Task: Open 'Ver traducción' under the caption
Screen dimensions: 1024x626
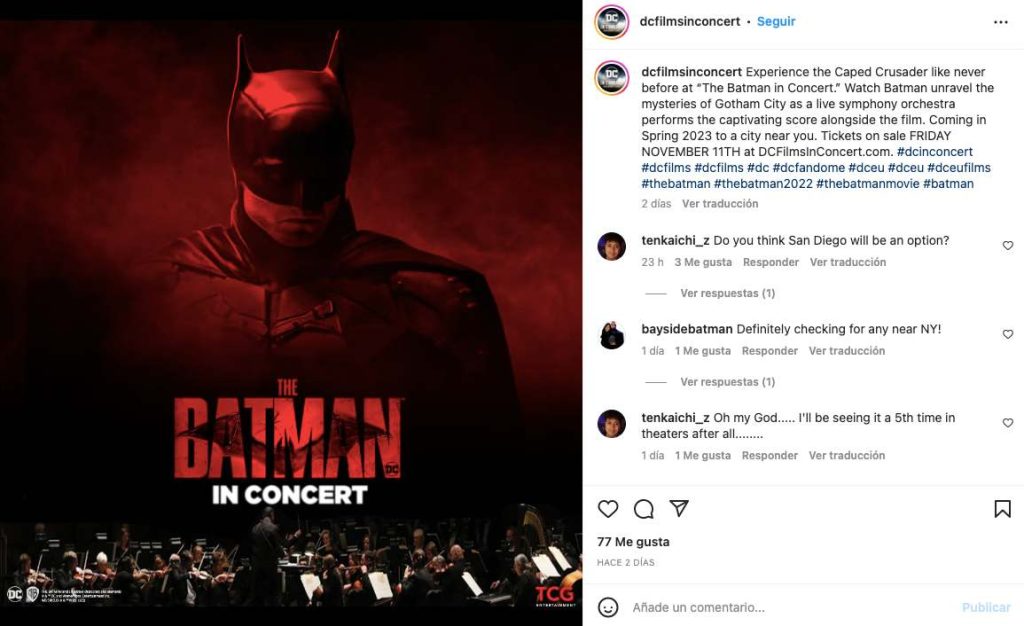Action: click(721, 203)
